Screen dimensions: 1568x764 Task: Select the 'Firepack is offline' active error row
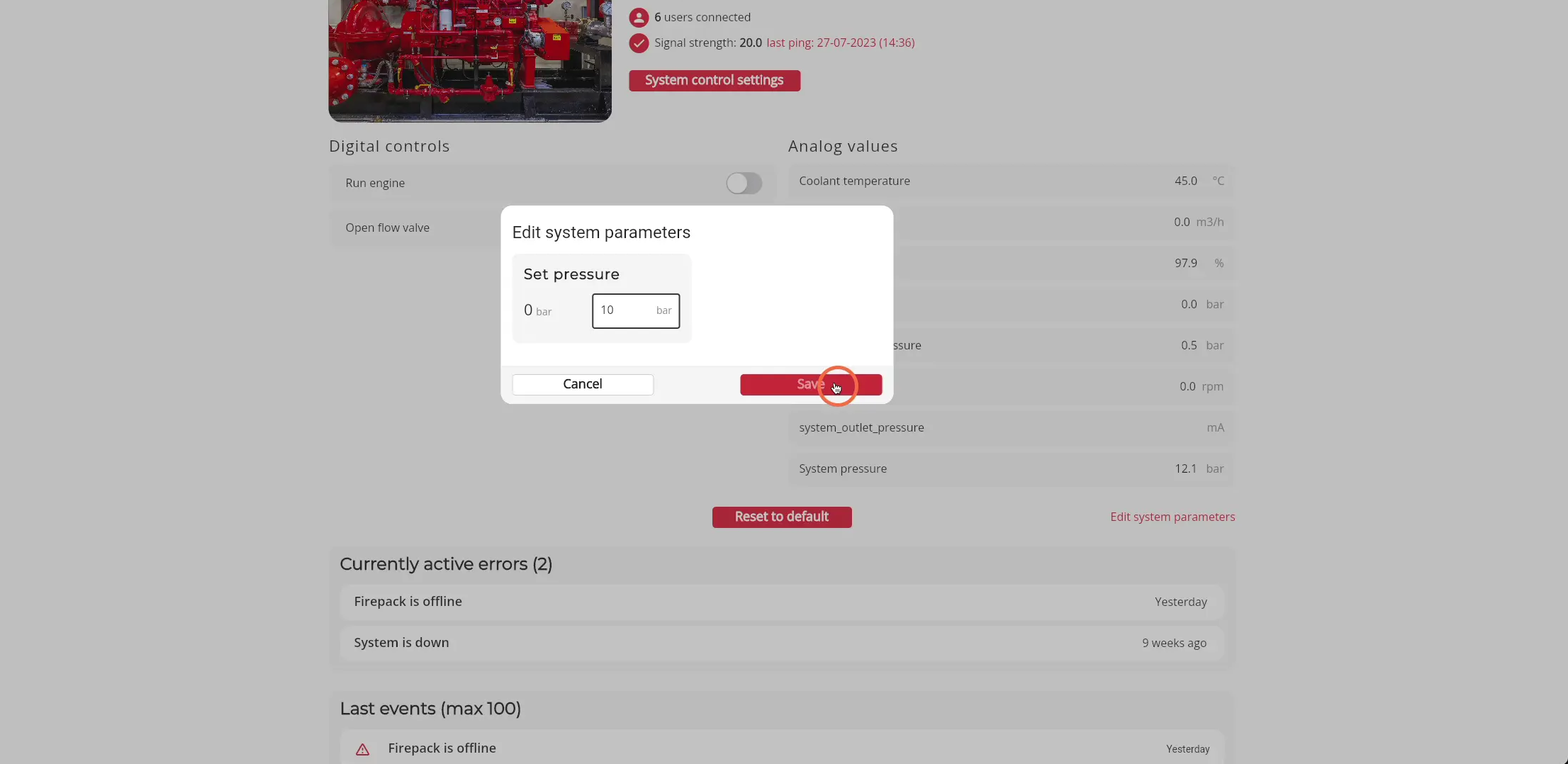pos(782,602)
